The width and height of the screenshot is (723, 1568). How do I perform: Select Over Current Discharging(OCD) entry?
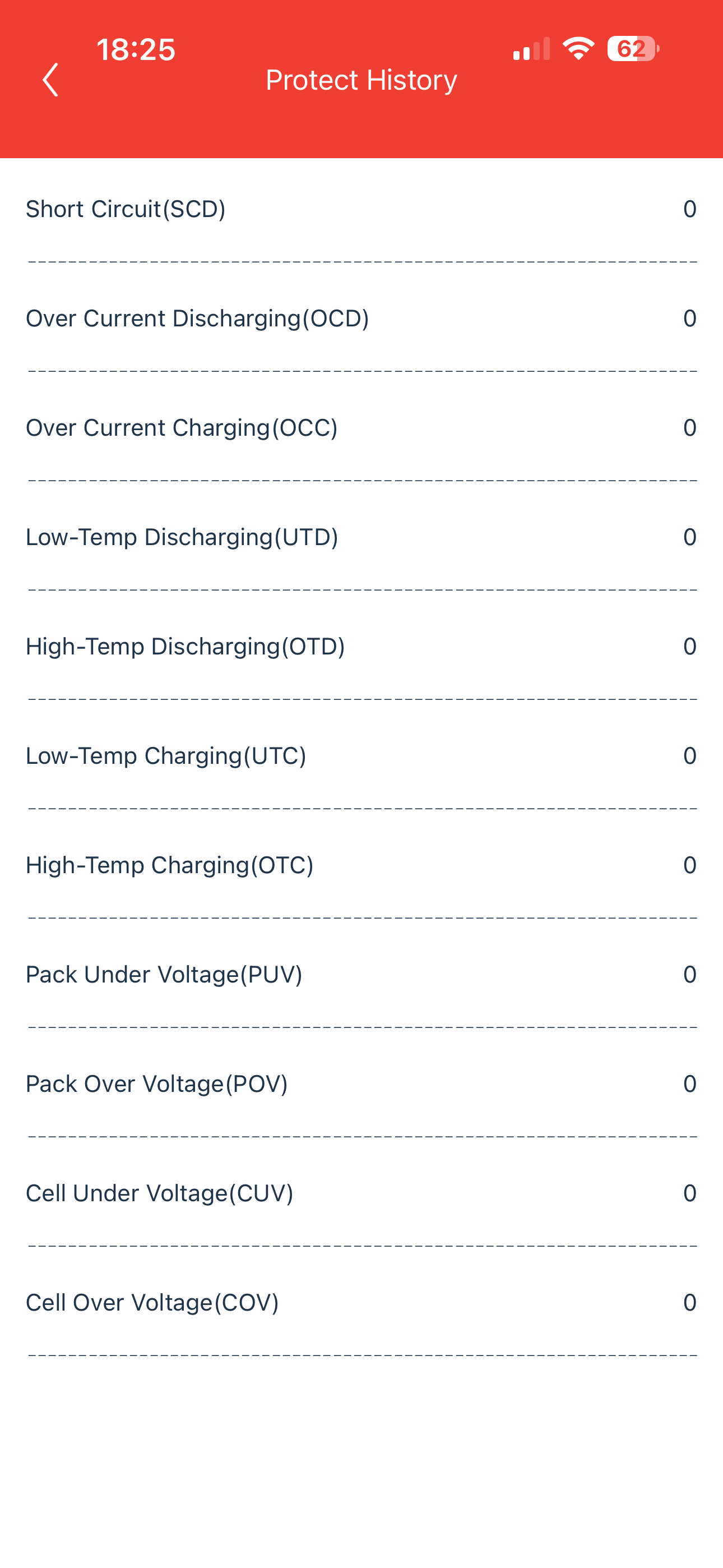pyautogui.click(x=361, y=319)
